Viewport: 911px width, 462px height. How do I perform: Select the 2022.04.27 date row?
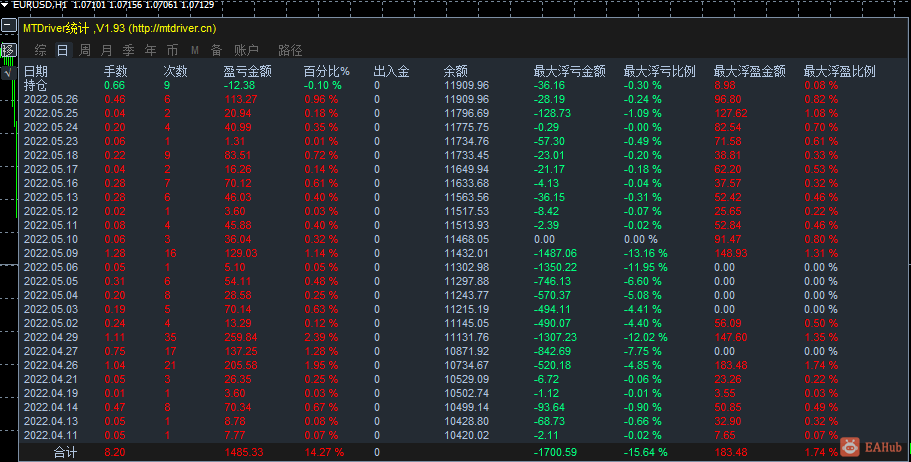tap(51, 351)
